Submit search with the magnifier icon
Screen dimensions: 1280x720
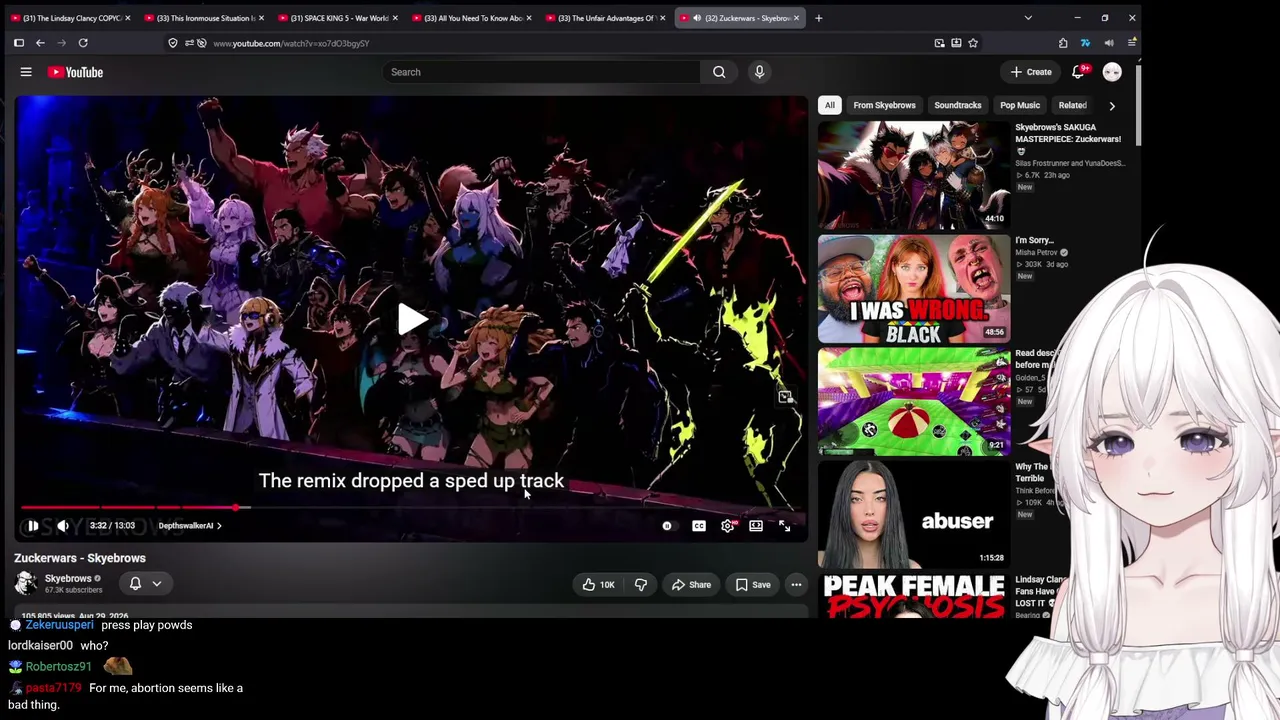(x=719, y=72)
